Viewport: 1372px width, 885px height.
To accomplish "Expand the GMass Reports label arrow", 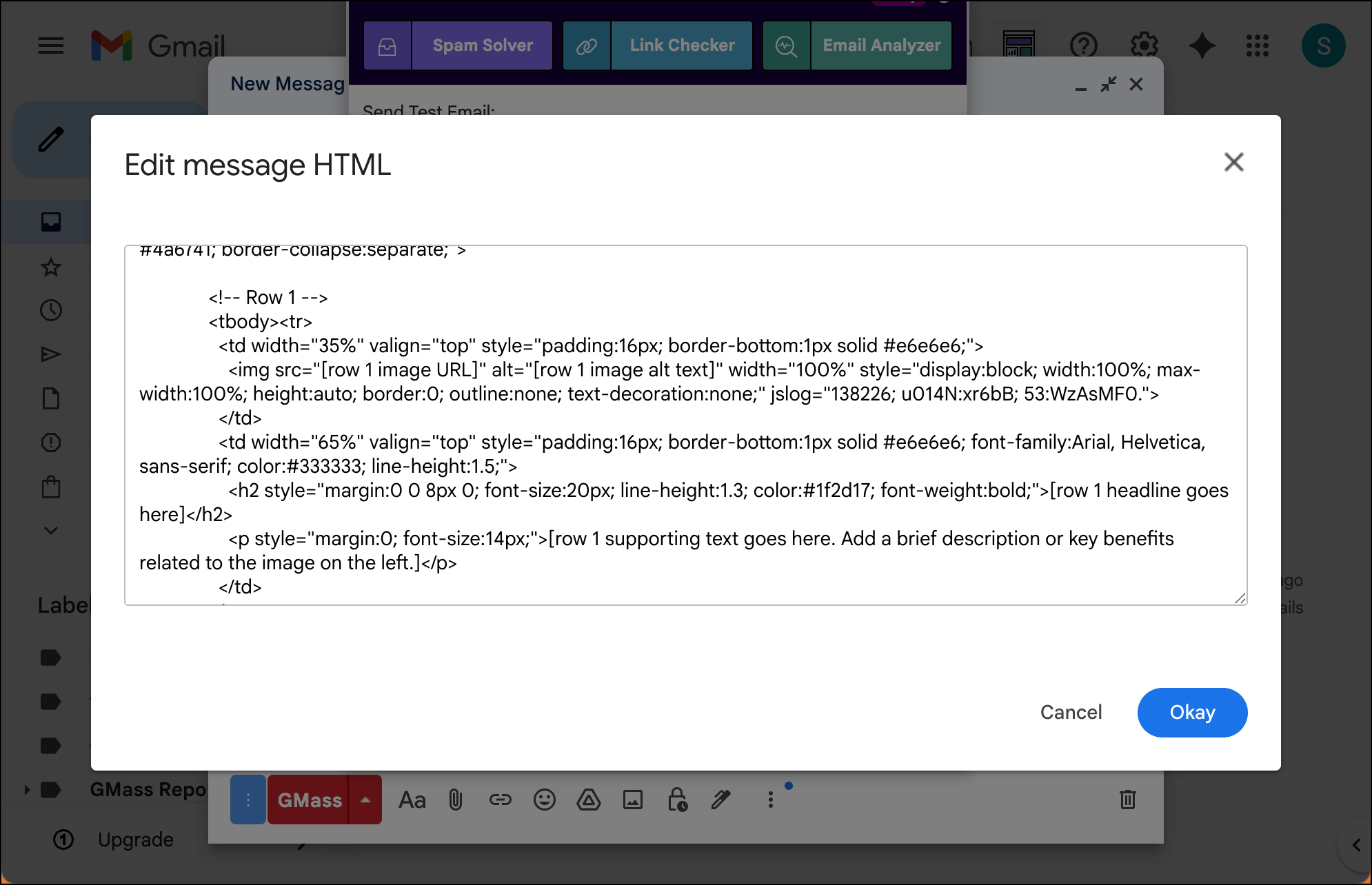I will tap(27, 790).
